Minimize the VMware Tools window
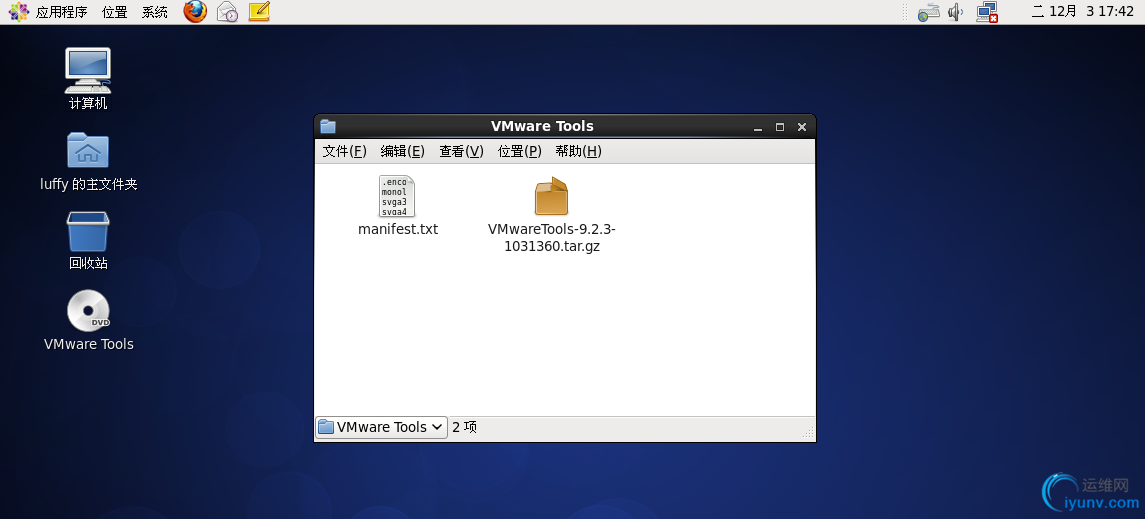Screen dimensions: 1145x519 (758, 127)
